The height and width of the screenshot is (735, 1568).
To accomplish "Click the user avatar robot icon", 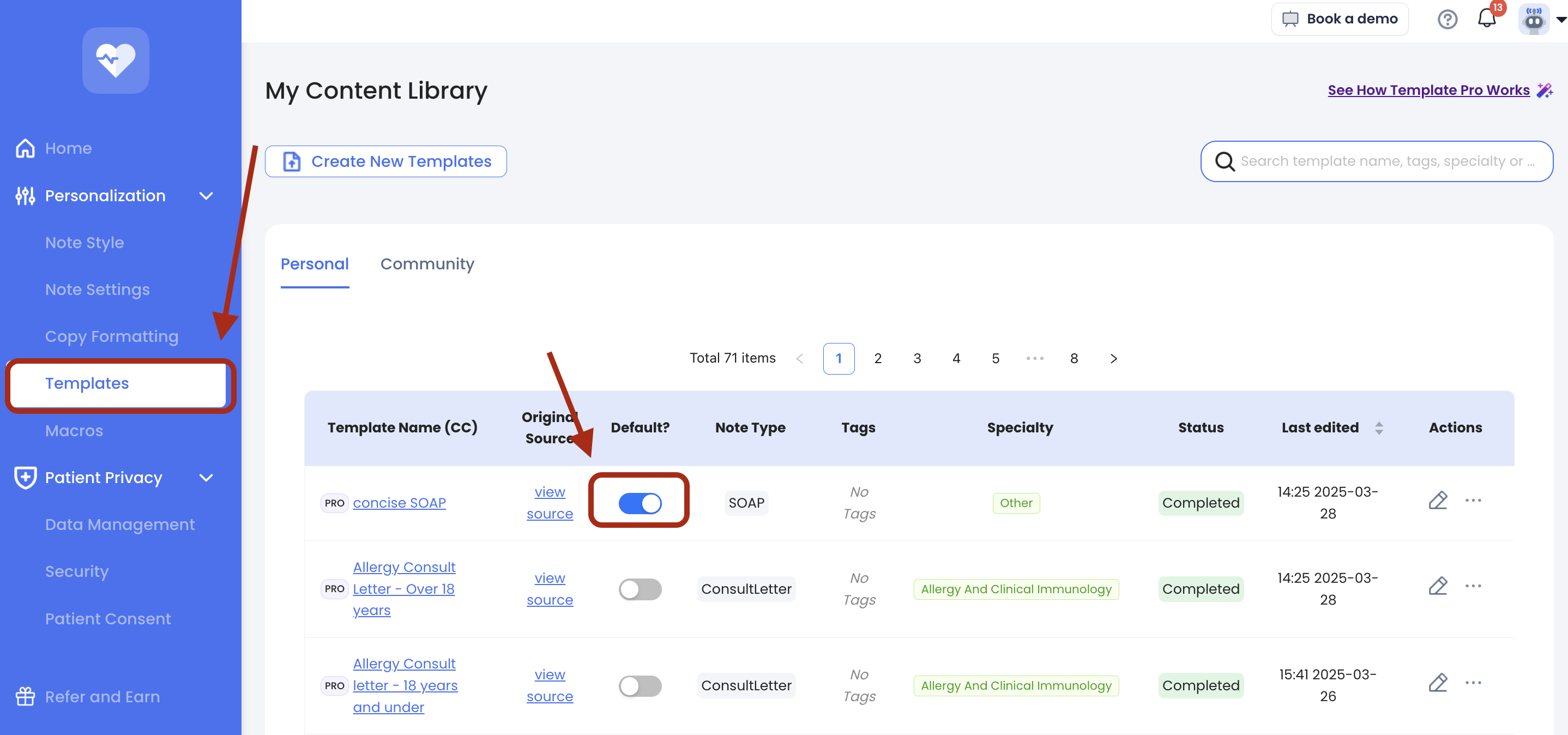I will [1533, 20].
